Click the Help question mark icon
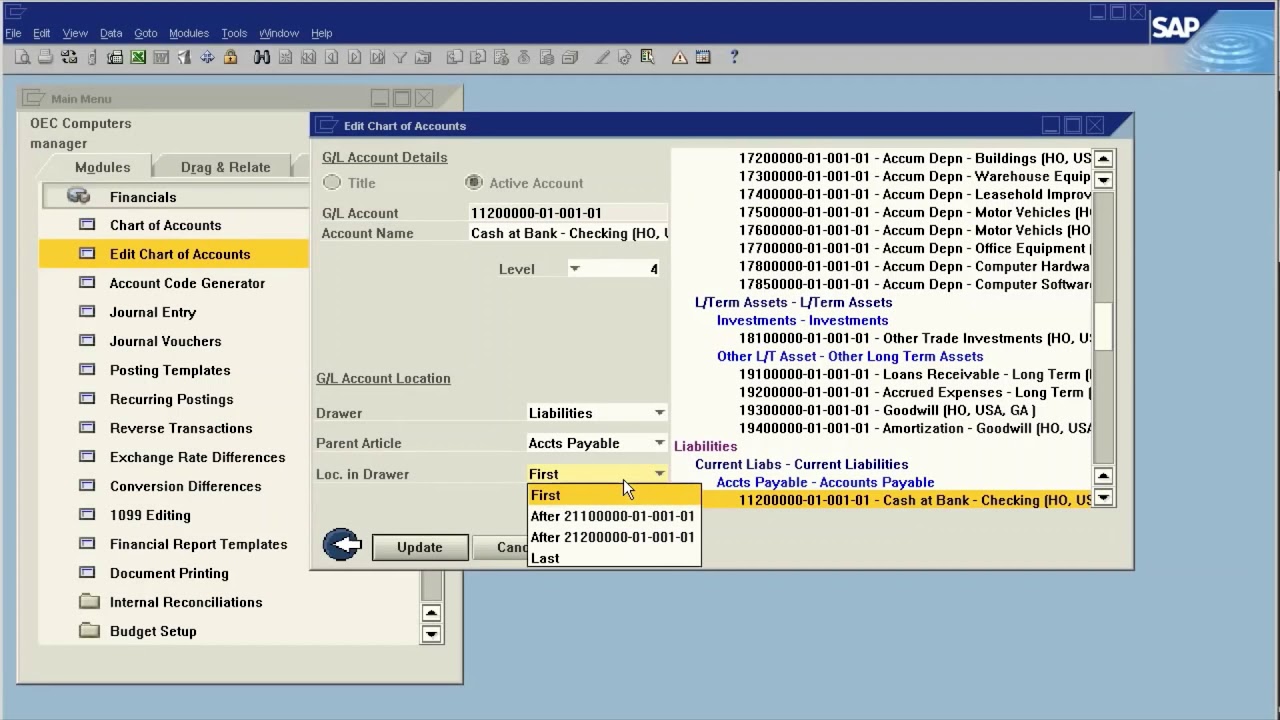 (x=734, y=58)
